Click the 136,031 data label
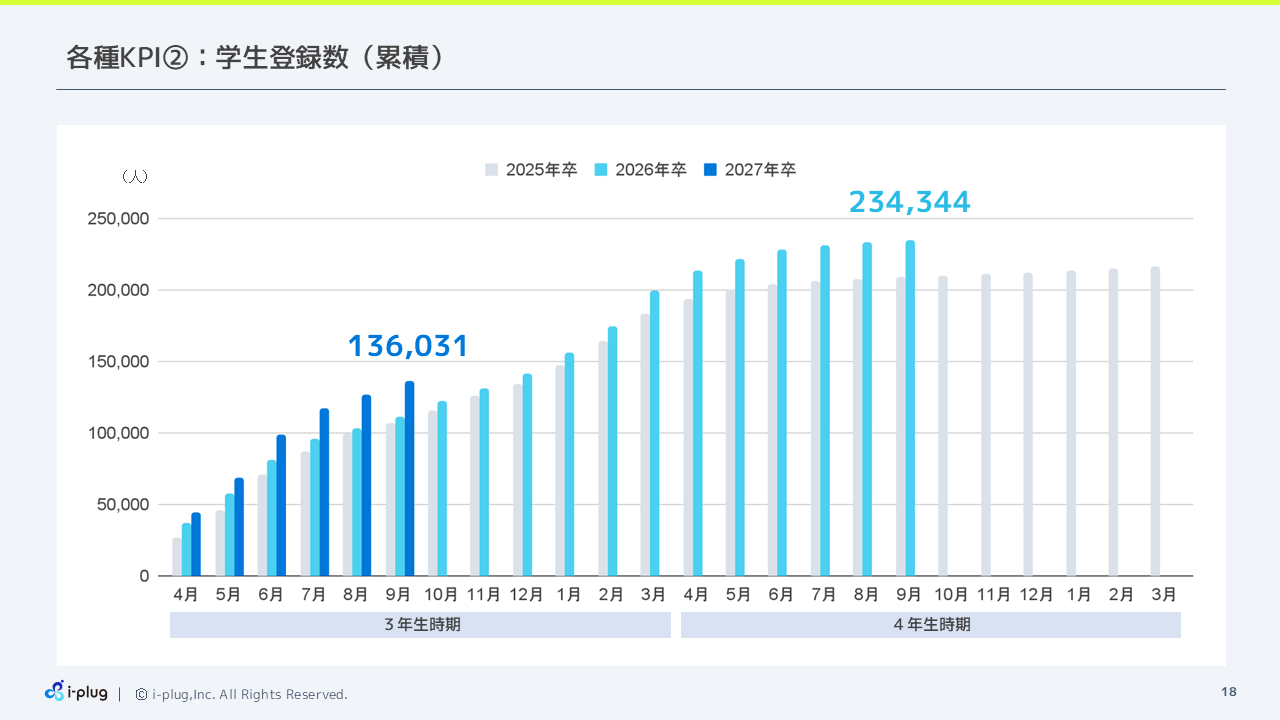Image resolution: width=1280 pixels, height=720 pixels. tap(407, 345)
